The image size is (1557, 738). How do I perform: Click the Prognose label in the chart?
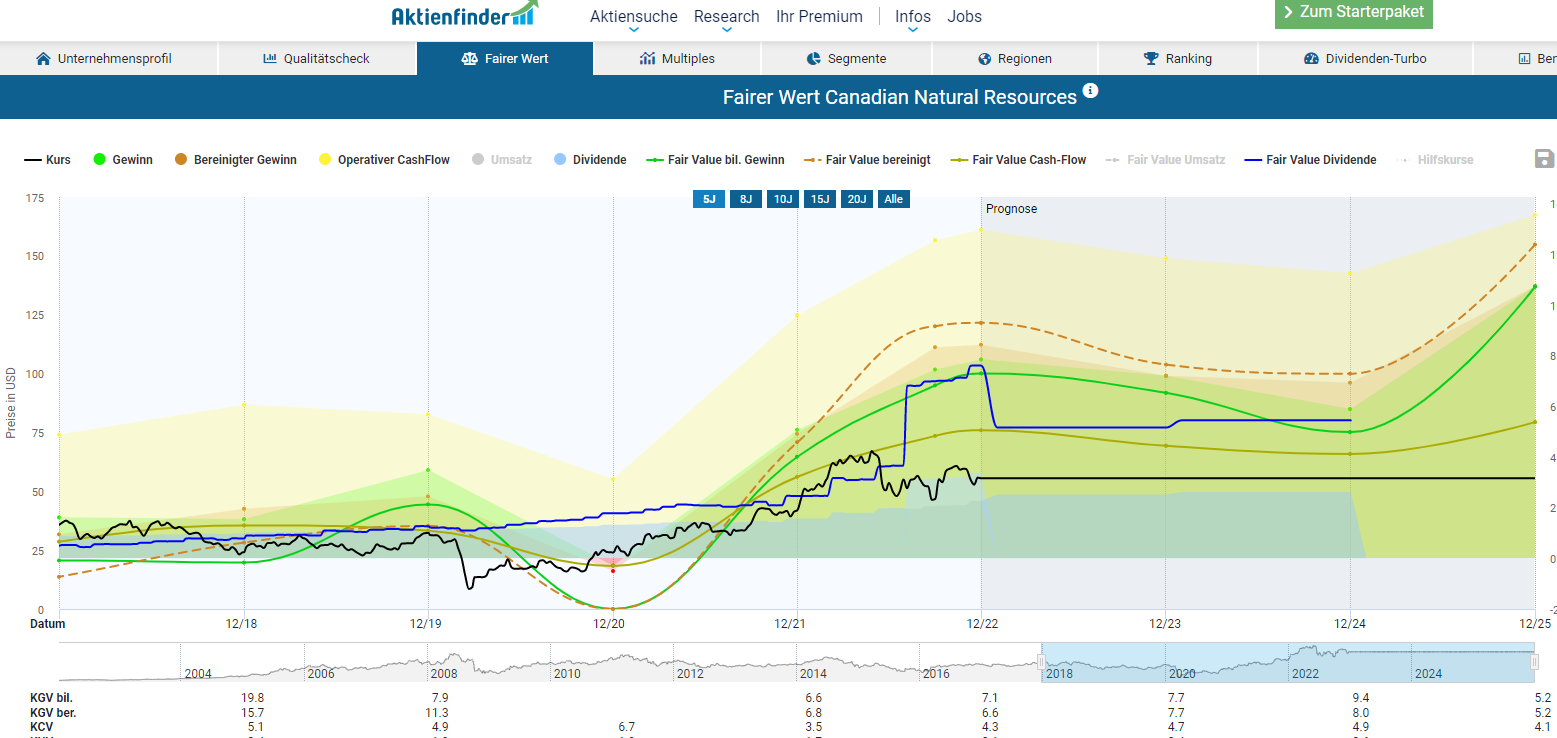click(1011, 209)
